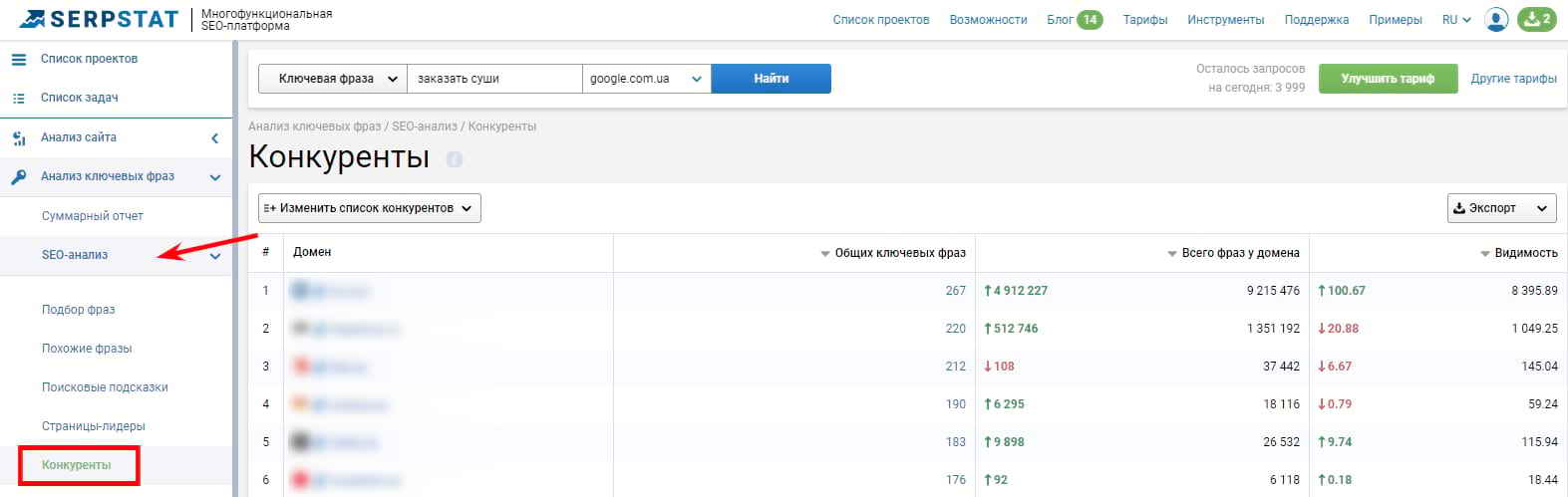
Task: Open Подбор фраз in sidebar
Action: click(78, 310)
